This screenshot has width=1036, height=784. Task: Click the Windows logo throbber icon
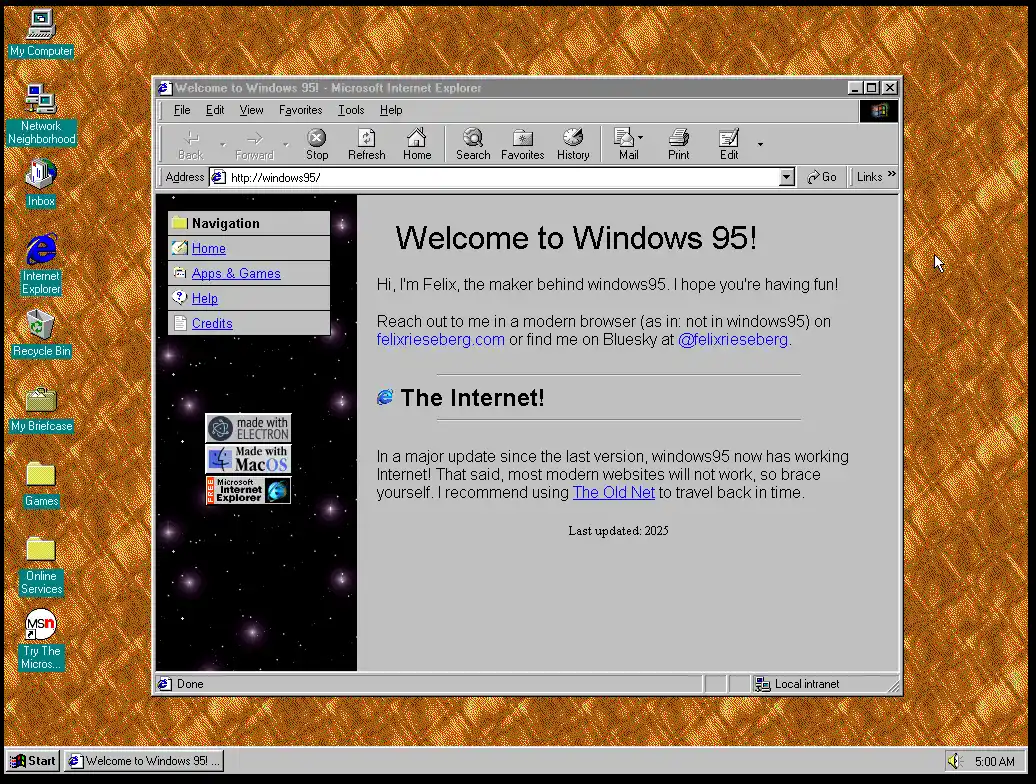tap(879, 111)
